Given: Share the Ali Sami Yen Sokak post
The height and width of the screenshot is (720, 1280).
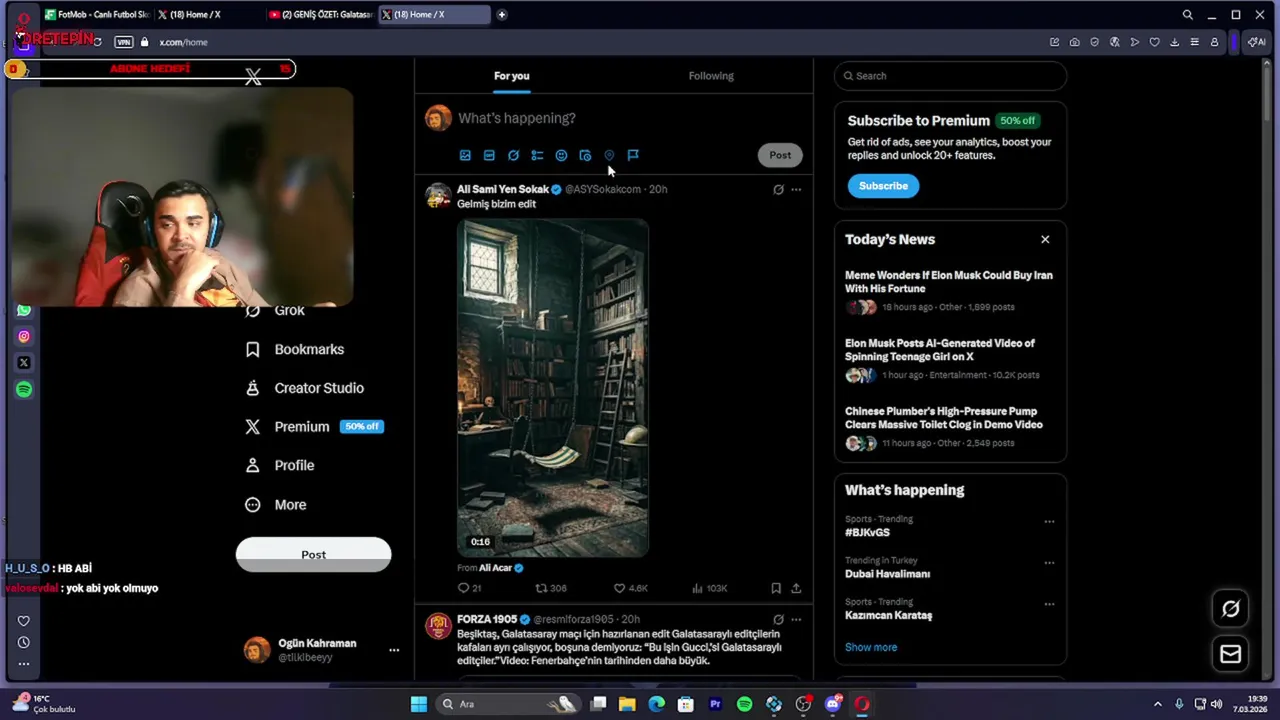Looking at the screenshot, I should click(796, 588).
